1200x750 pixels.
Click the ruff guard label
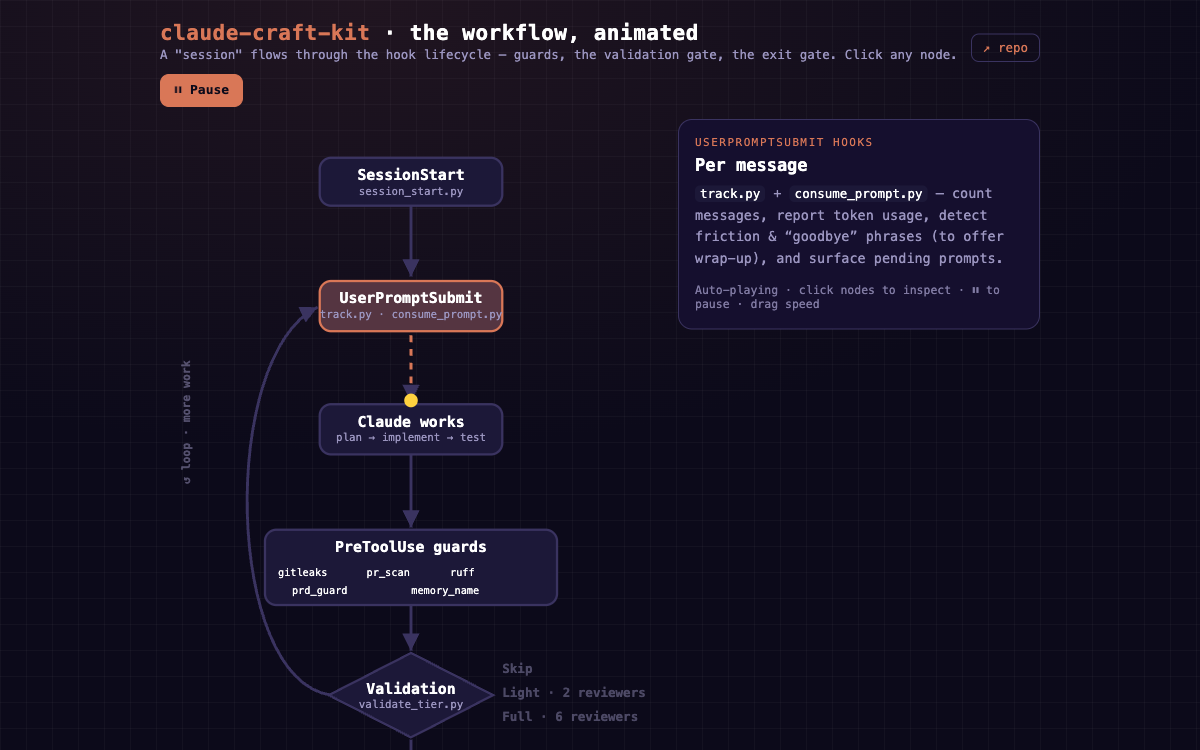pyautogui.click(x=462, y=573)
